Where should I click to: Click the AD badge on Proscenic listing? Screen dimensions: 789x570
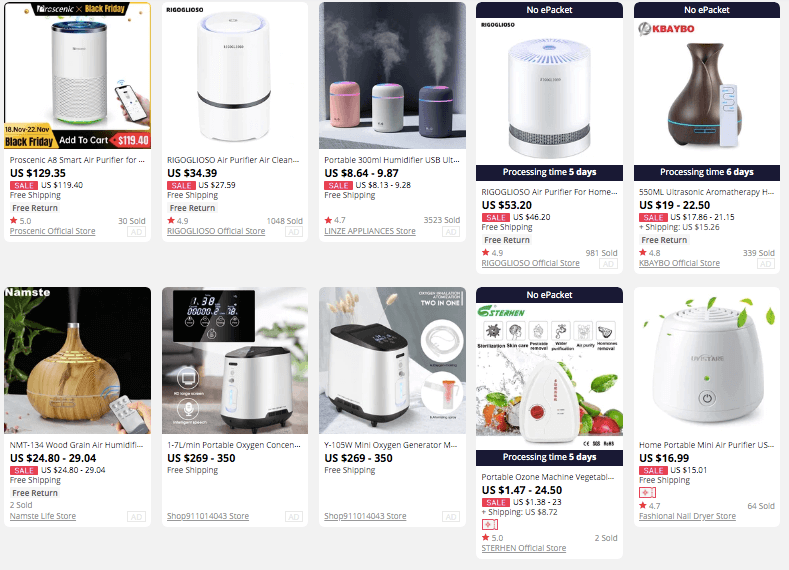[x=136, y=232]
